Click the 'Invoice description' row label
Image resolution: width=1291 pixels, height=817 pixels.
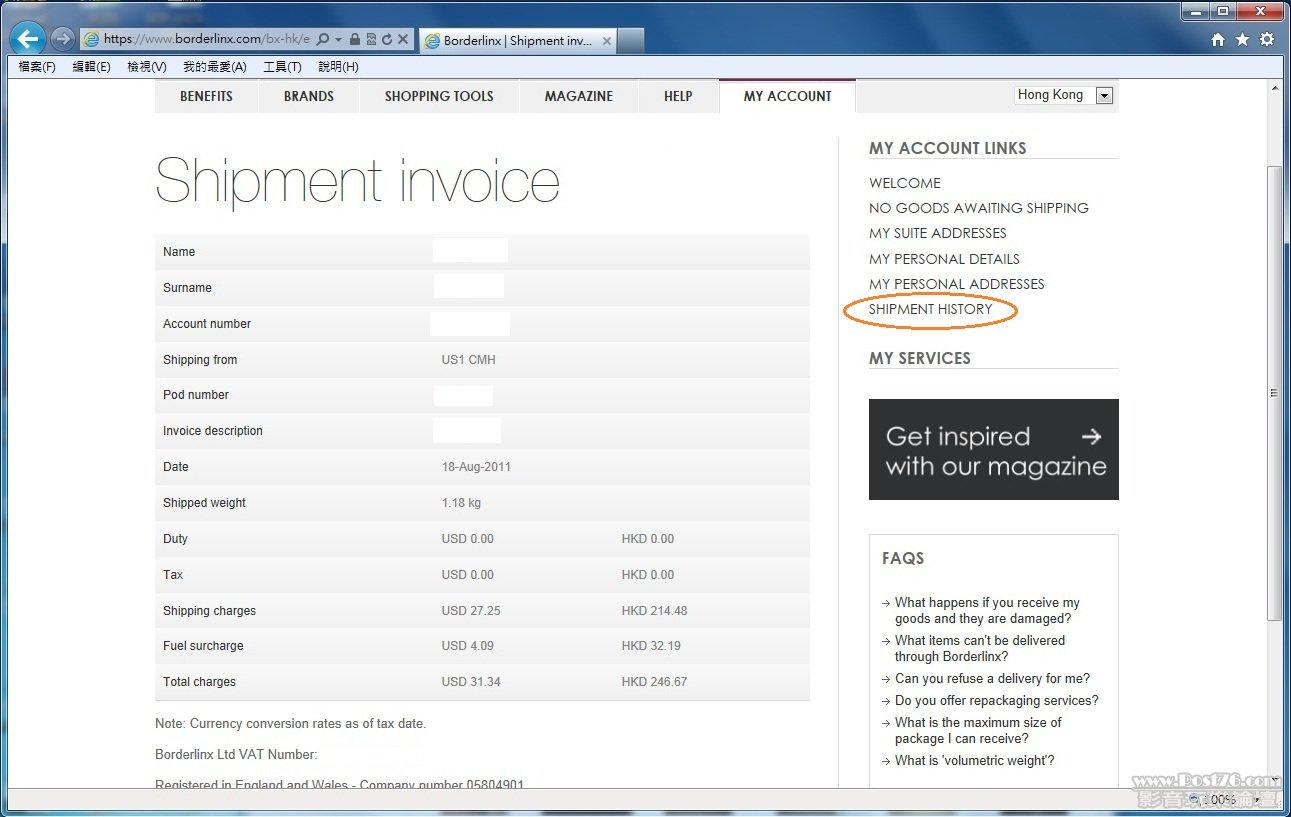pyautogui.click(x=213, y=431)
